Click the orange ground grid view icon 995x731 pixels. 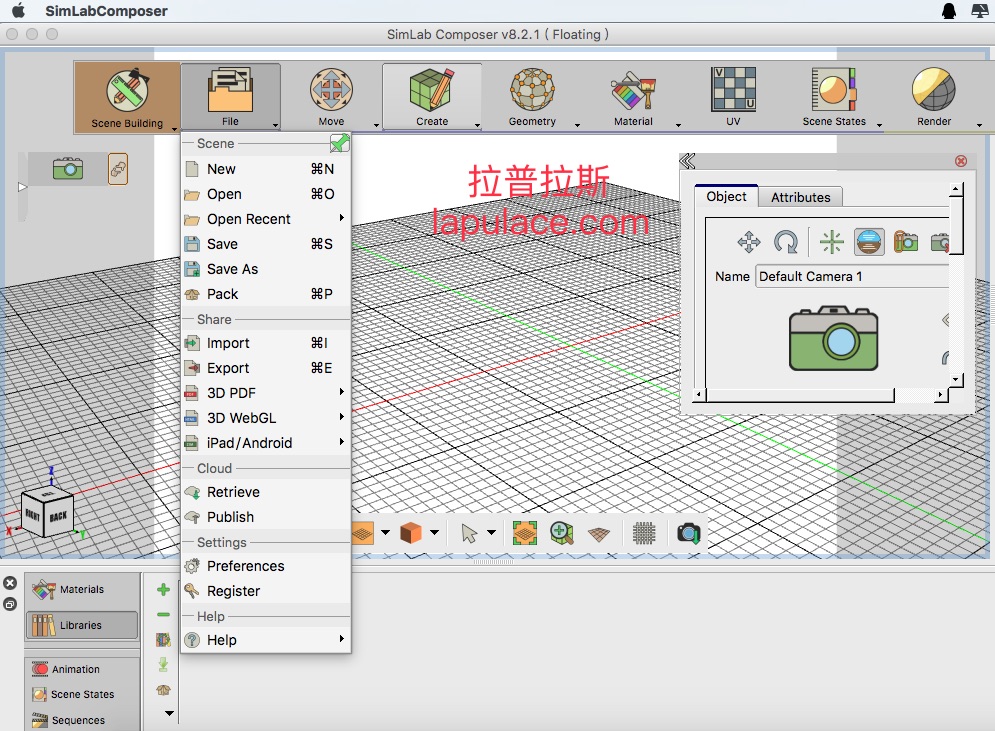pos(362,533)
